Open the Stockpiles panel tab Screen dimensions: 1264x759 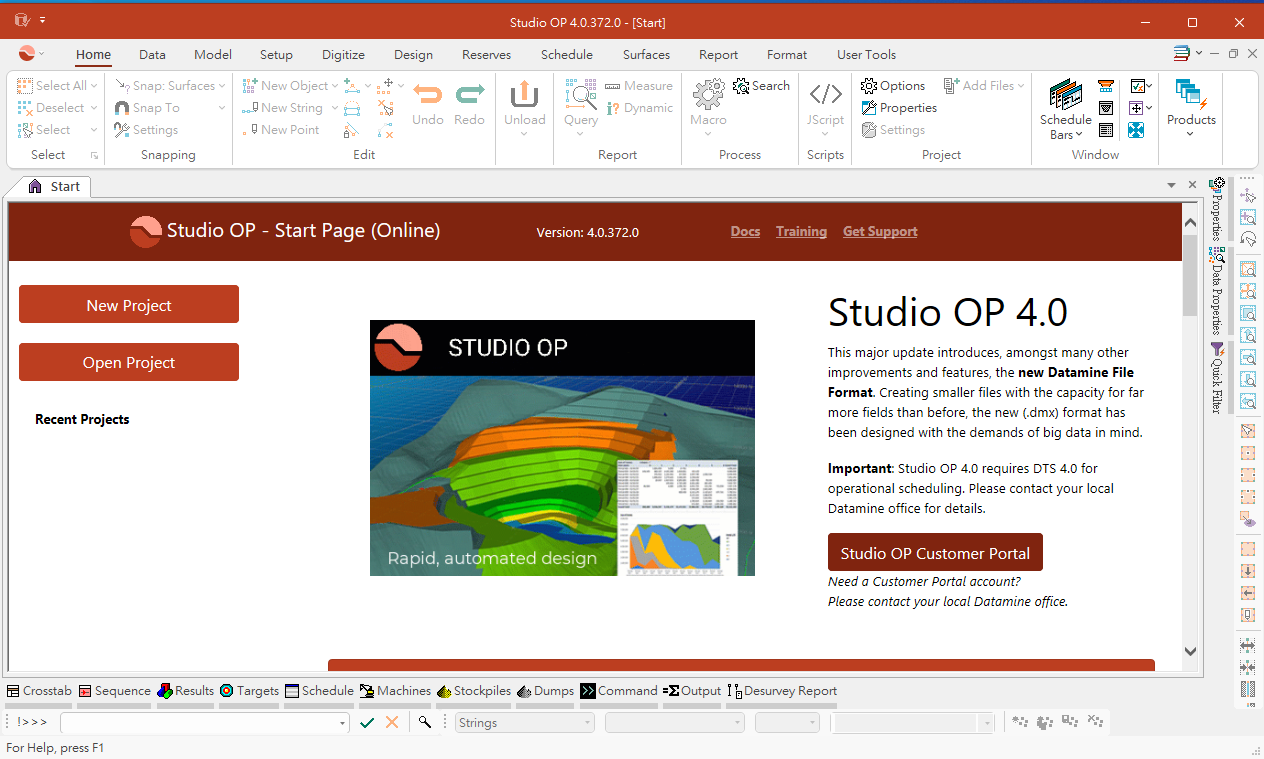pos(474,691)
